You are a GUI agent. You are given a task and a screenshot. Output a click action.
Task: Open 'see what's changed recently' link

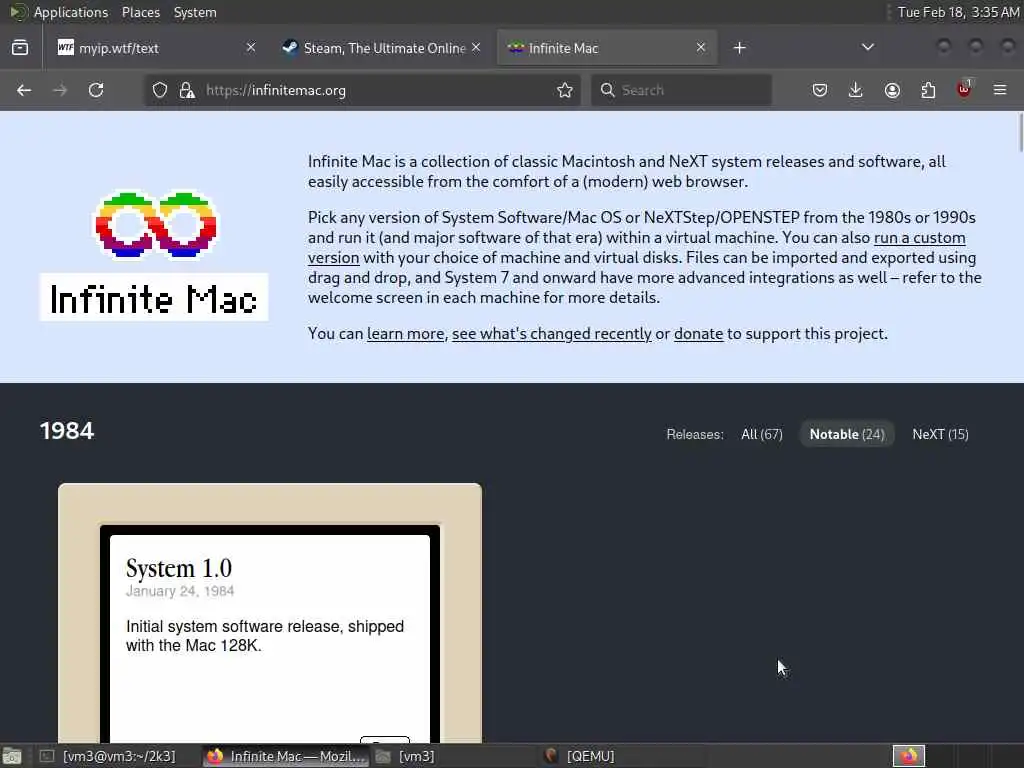pyautogui.click(x=552, y=334)
